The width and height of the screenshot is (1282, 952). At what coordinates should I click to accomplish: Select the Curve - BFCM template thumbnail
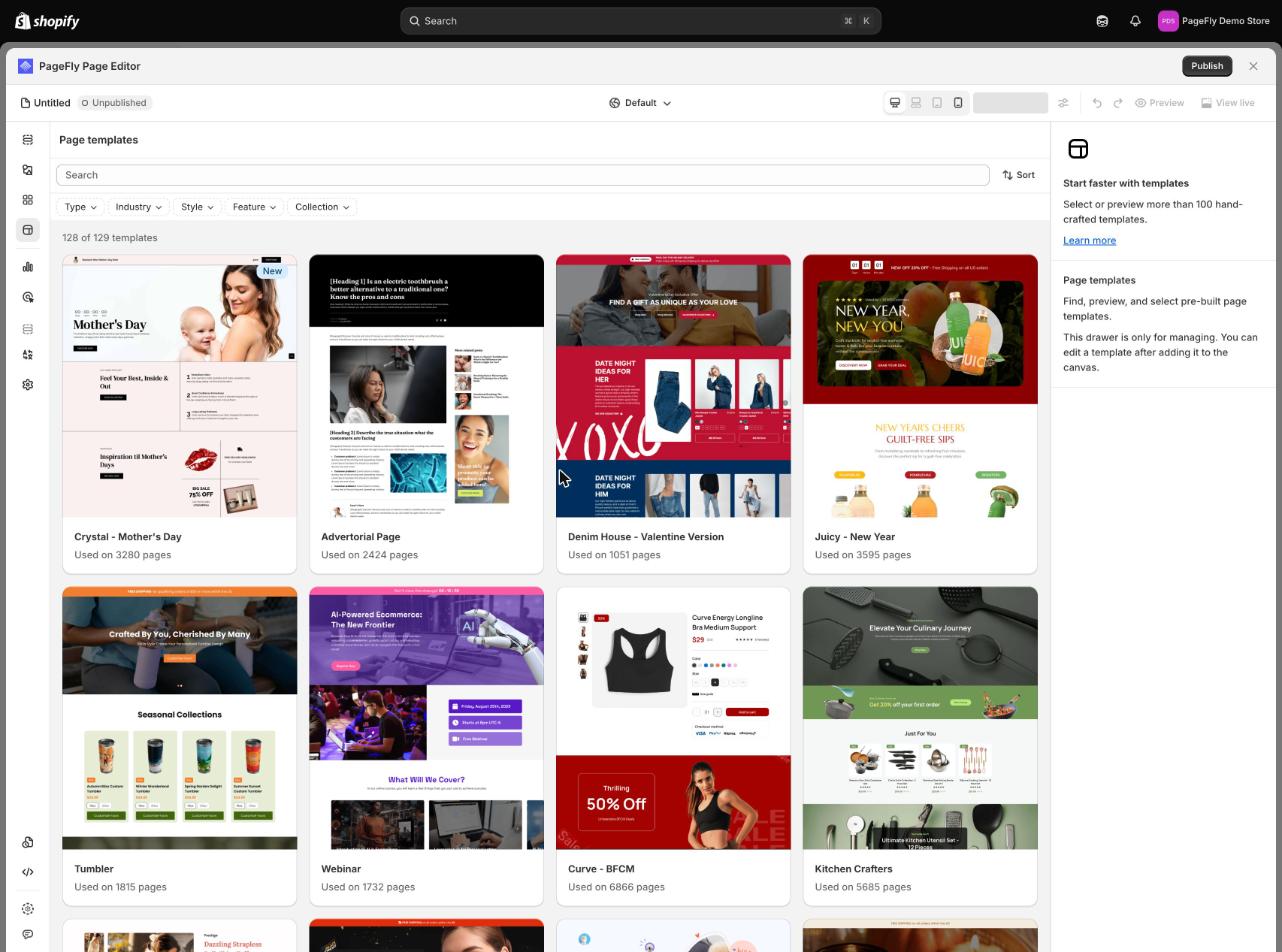(673, 718)
